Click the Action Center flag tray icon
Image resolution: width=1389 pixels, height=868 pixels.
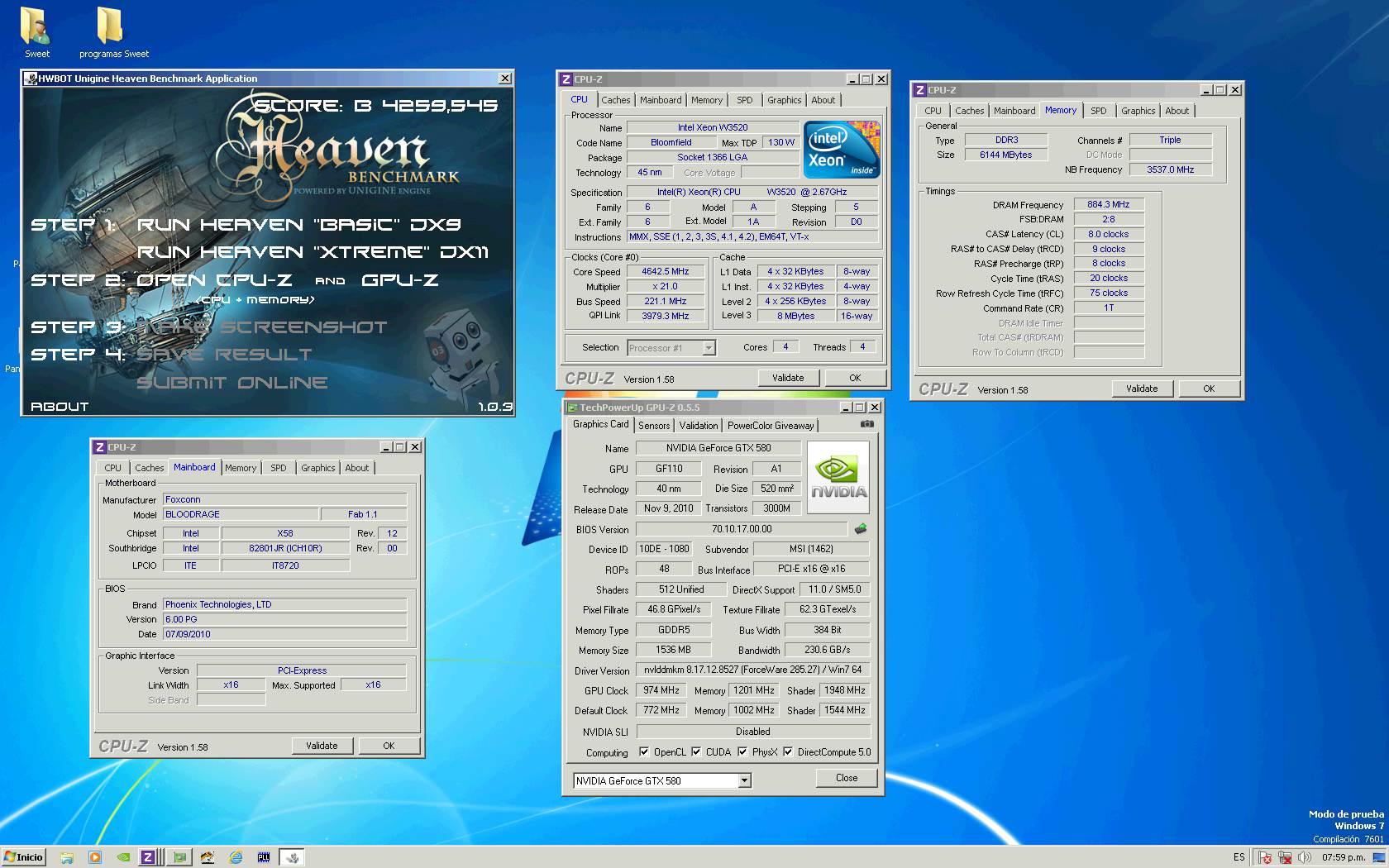coord(1264,857)
